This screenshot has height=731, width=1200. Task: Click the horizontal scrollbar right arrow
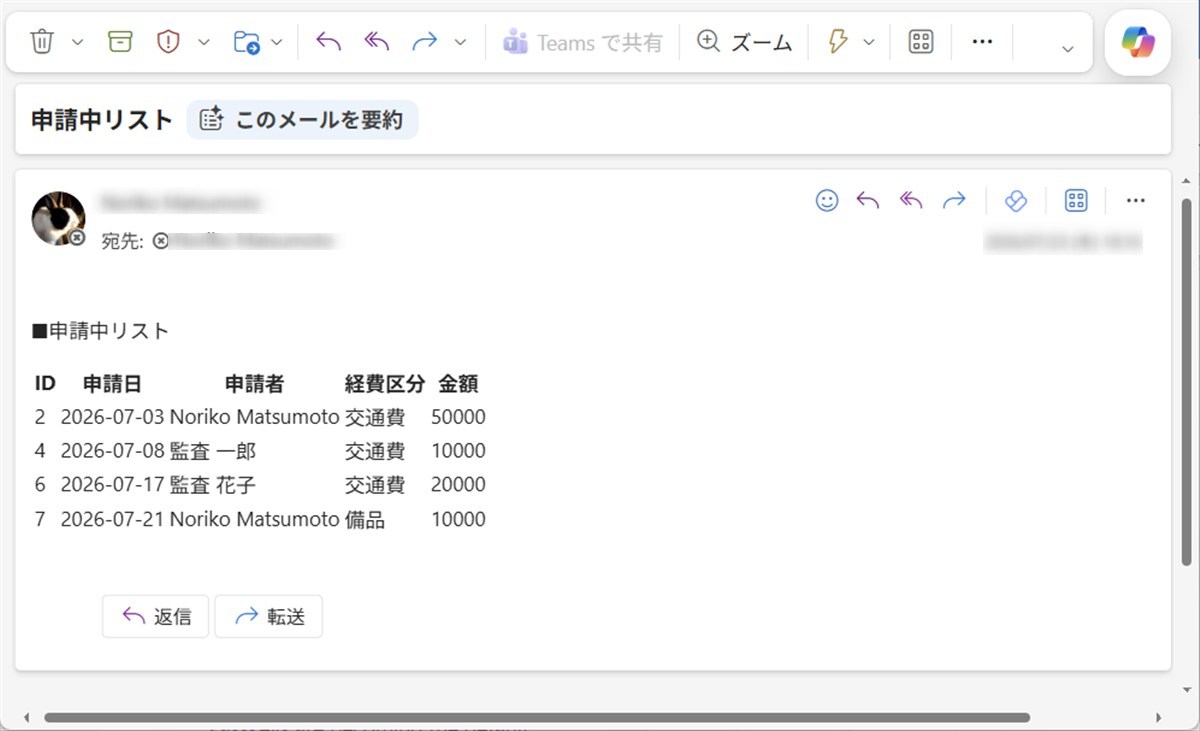point(1158,717)
